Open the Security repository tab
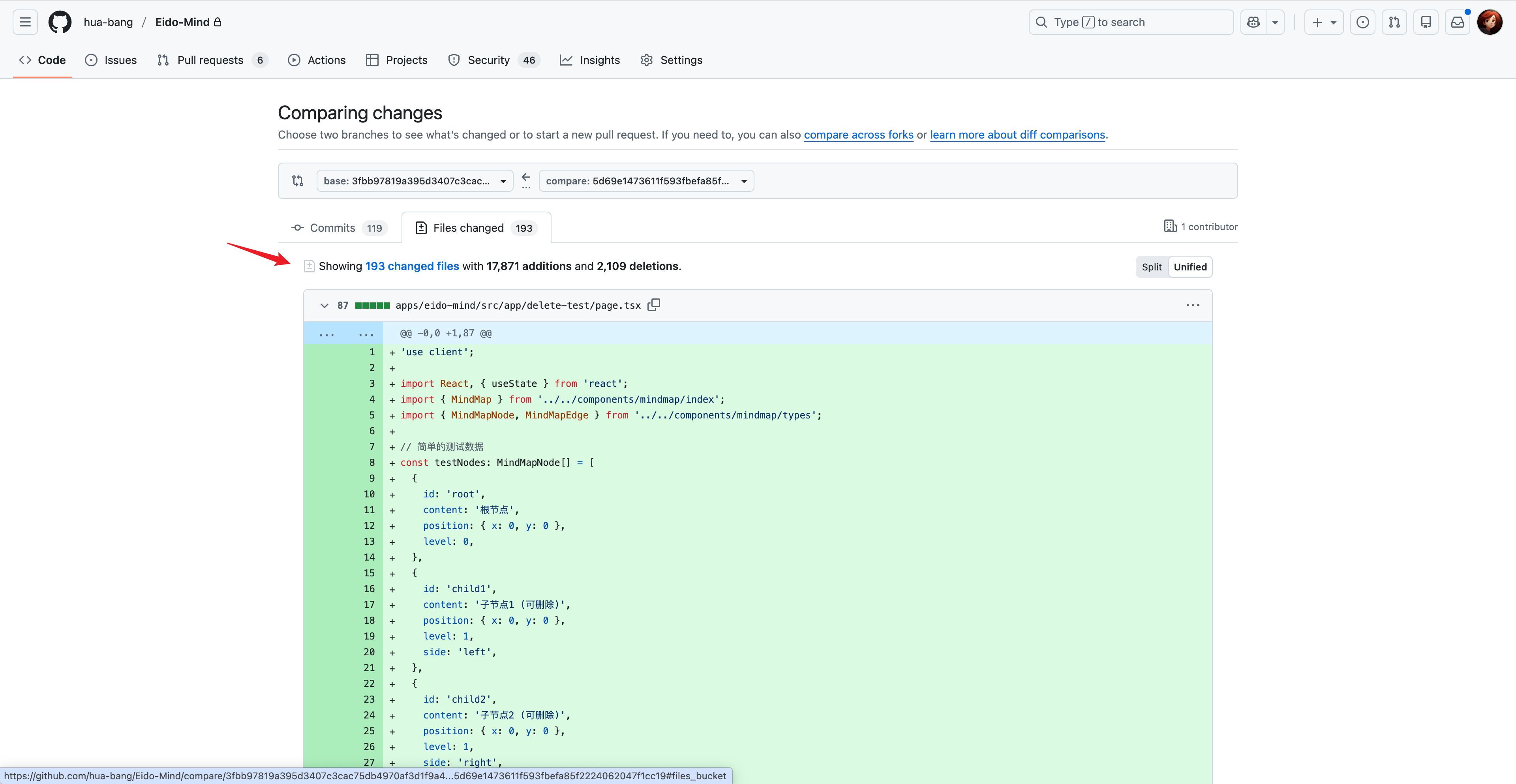 tap(488, 60)
